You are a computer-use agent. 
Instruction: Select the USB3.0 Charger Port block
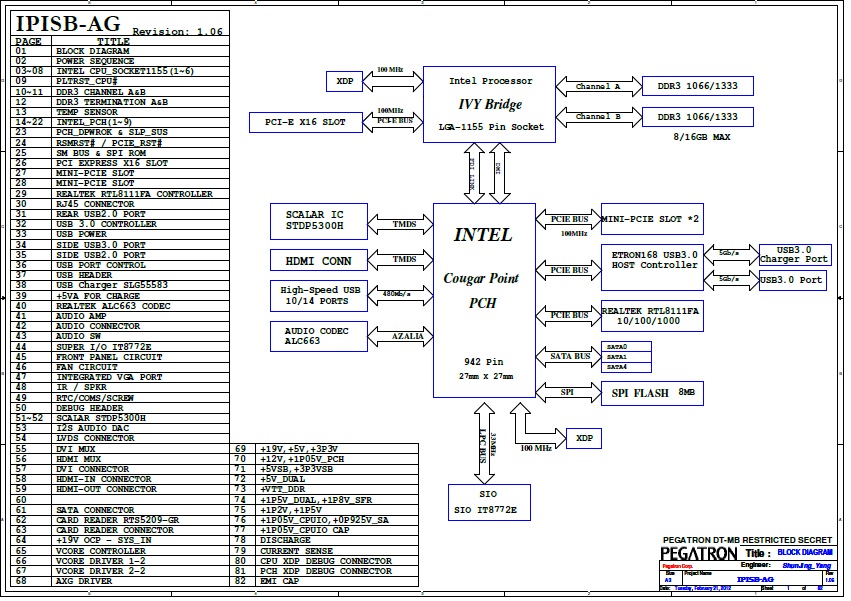tap(795, 255)
